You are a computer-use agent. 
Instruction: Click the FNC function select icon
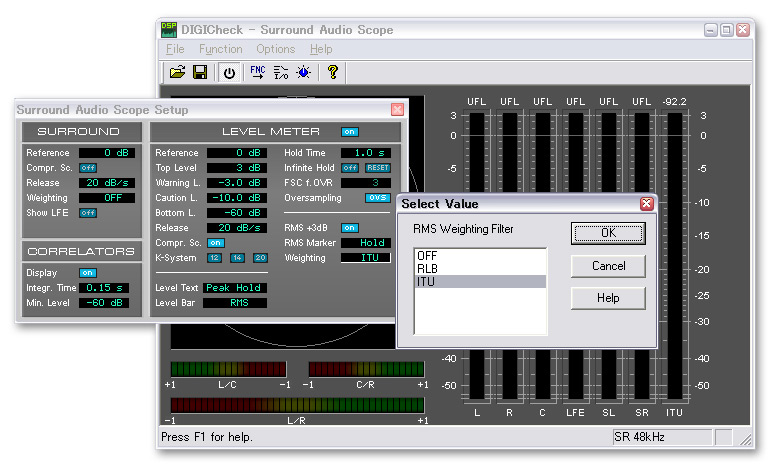pos(257,72)
